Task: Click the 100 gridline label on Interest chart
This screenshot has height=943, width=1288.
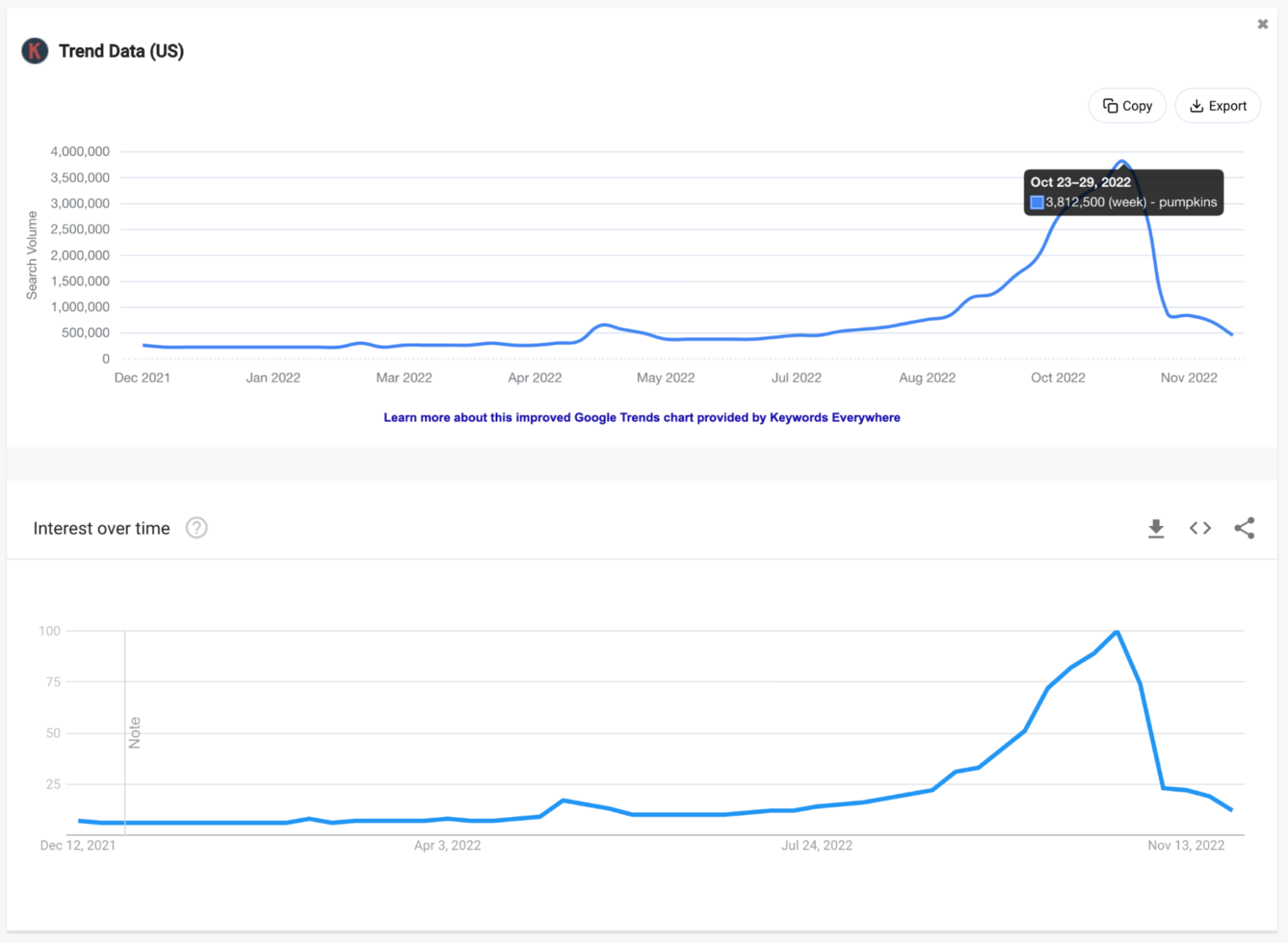Action: 50,630
